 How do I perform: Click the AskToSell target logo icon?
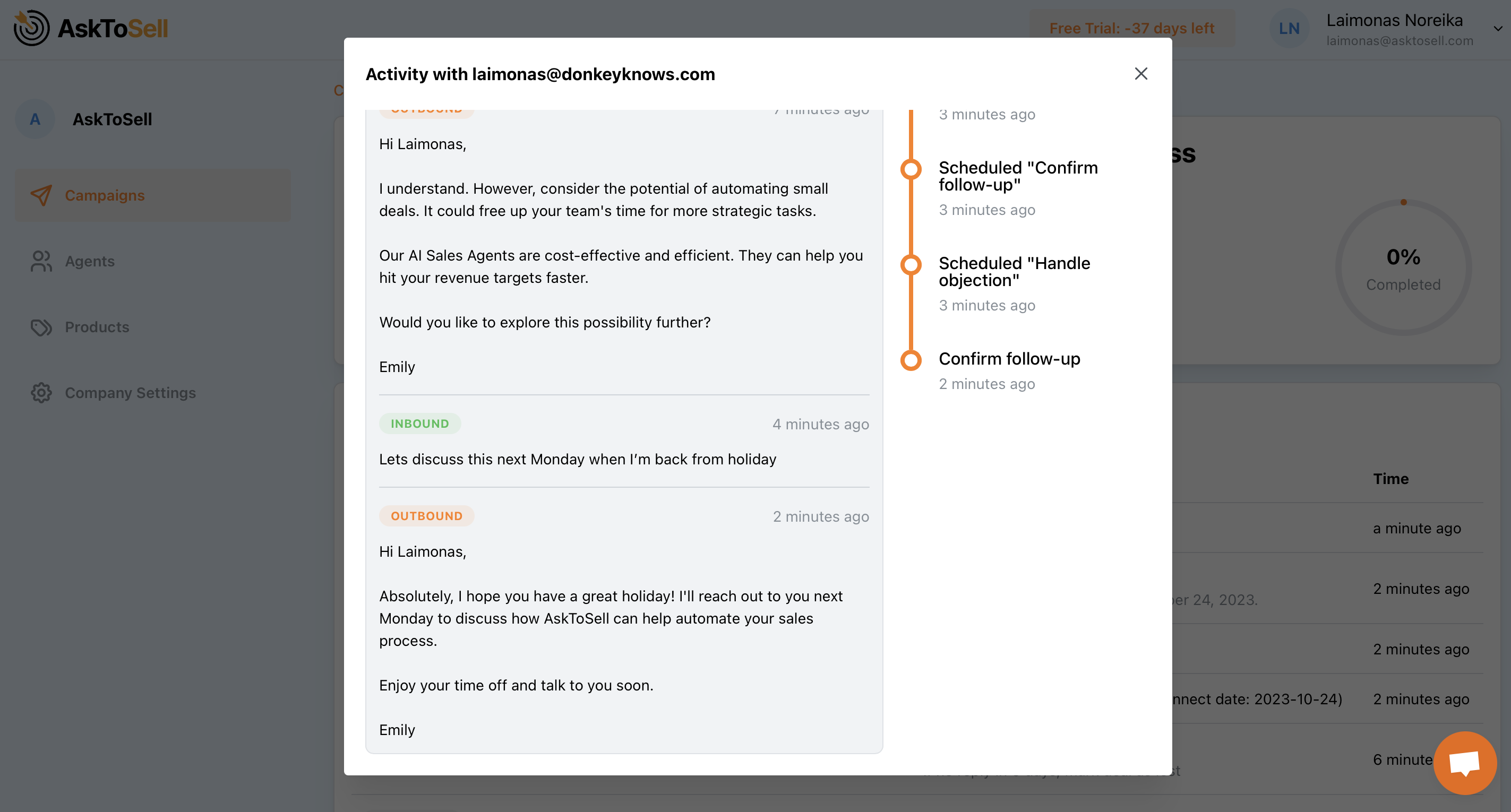click(32, 28)
